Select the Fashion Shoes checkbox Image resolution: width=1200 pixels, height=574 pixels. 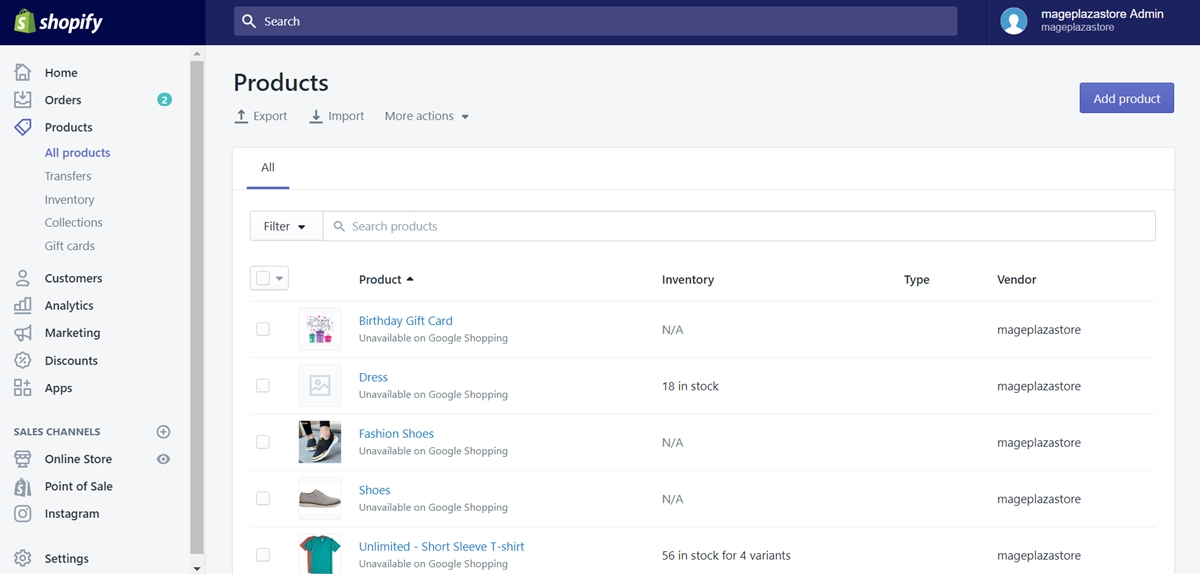click(263, 442)
